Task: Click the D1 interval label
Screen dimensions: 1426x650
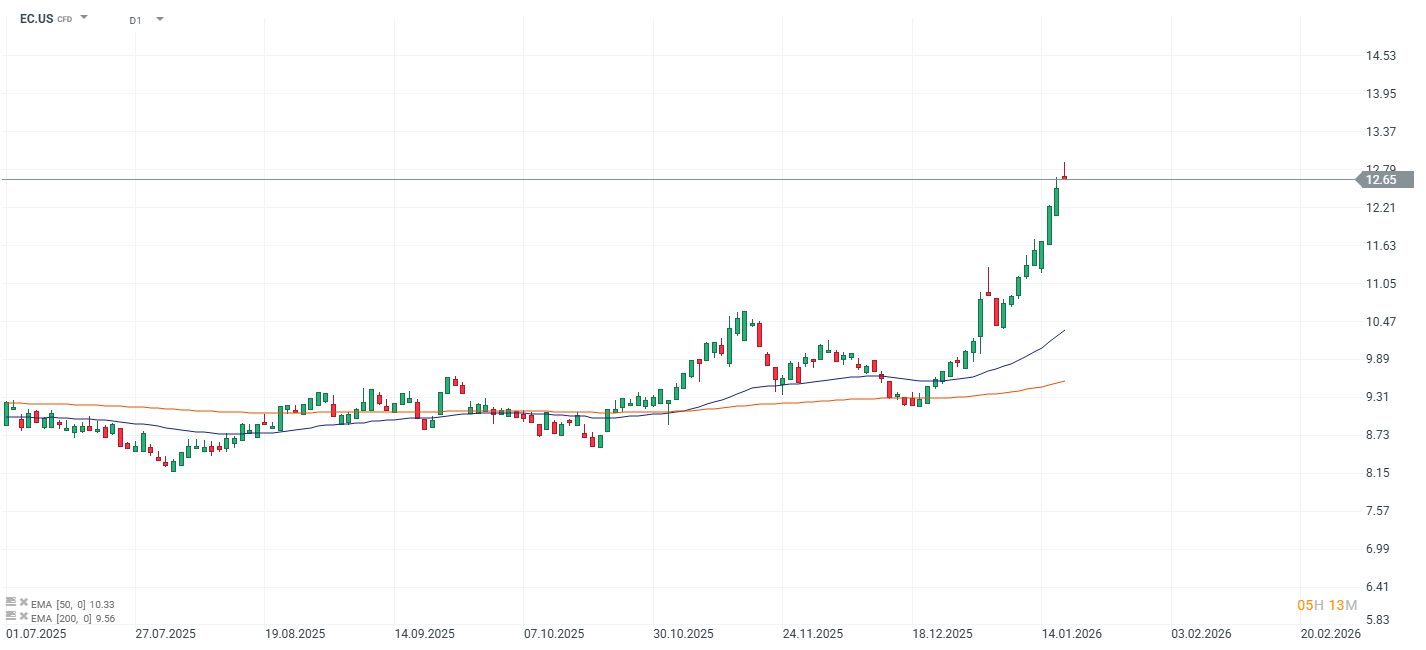Action: (x=135, y=20)
